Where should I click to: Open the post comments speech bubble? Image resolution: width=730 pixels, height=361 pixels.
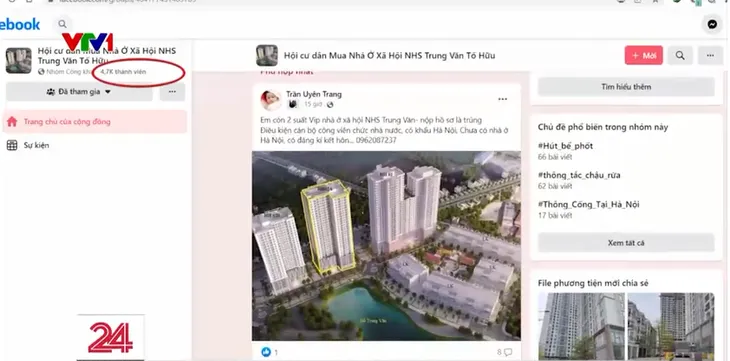pos(508,352)
